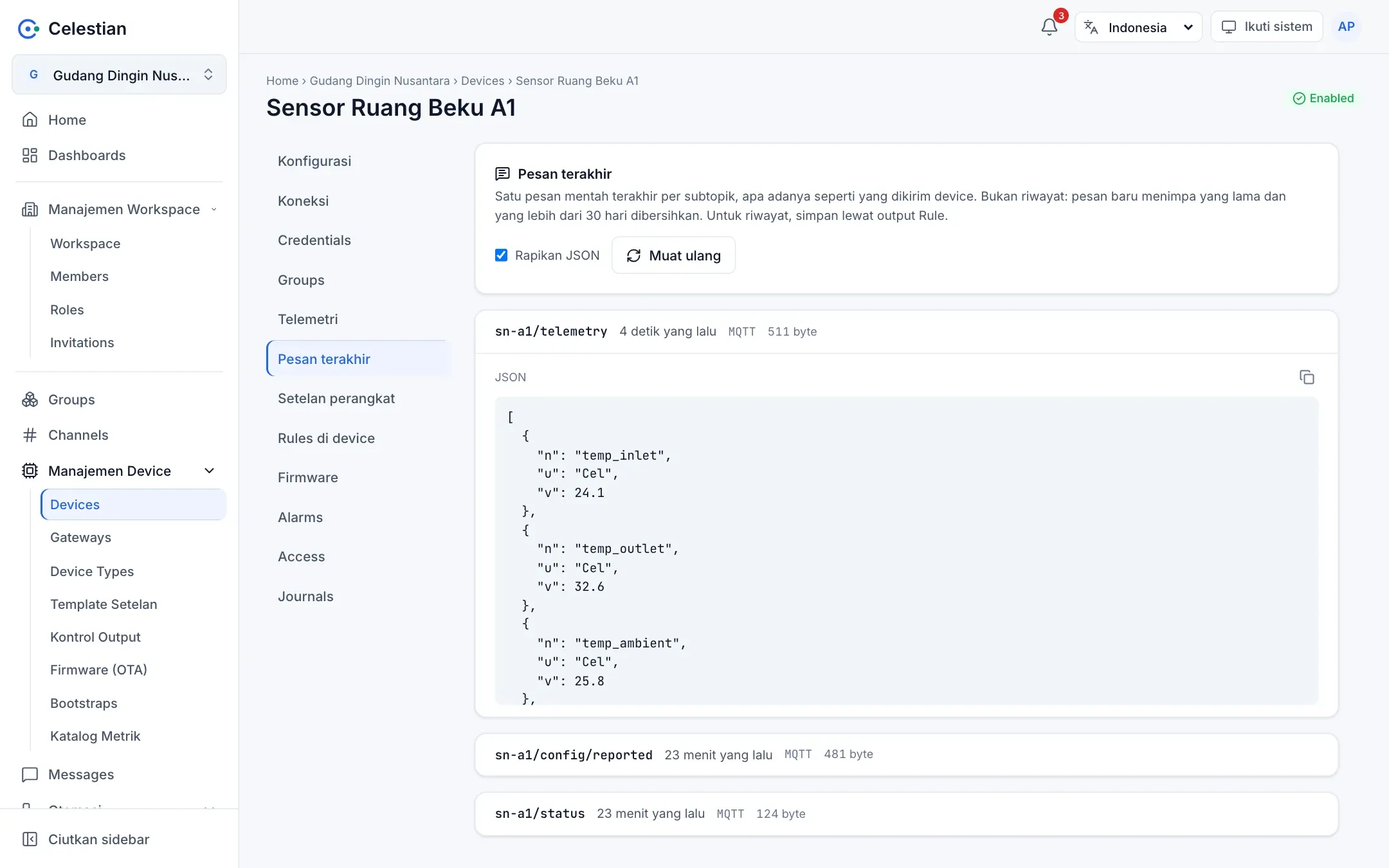Click the Manajemen Workspace building icon
The height and width of the screenshot is (868, 1389).
pos(30,209)
